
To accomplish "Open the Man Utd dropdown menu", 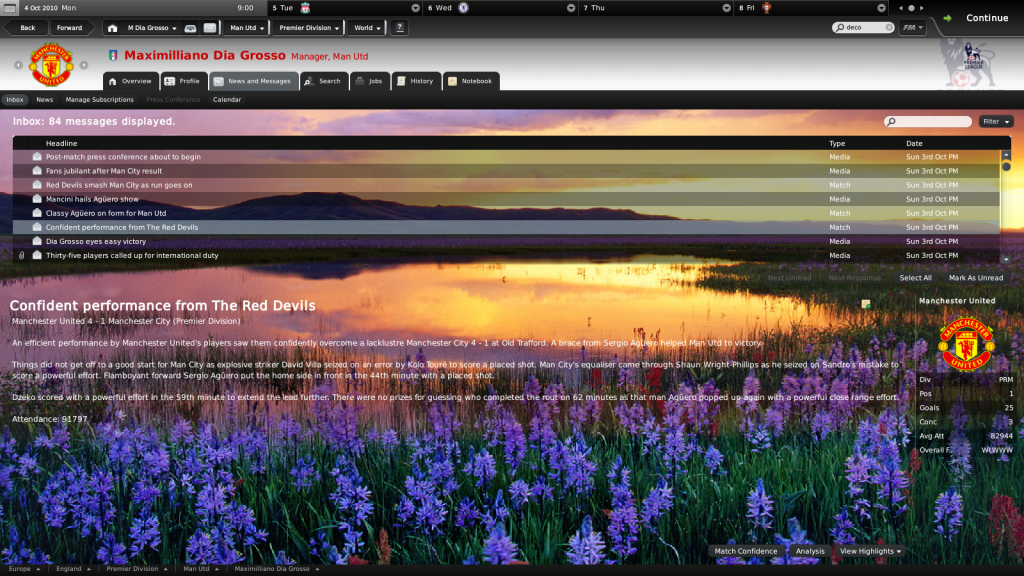I will click(x=247, y=28).
